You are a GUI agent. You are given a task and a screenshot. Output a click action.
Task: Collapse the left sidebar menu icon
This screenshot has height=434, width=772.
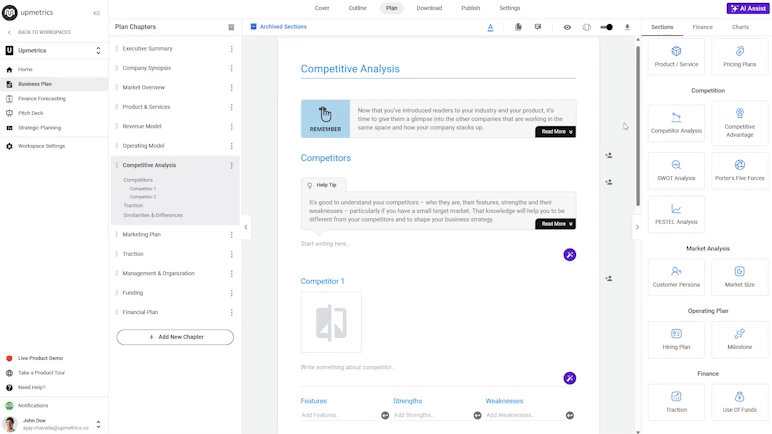pyautogui.click(x=96, y=13)
